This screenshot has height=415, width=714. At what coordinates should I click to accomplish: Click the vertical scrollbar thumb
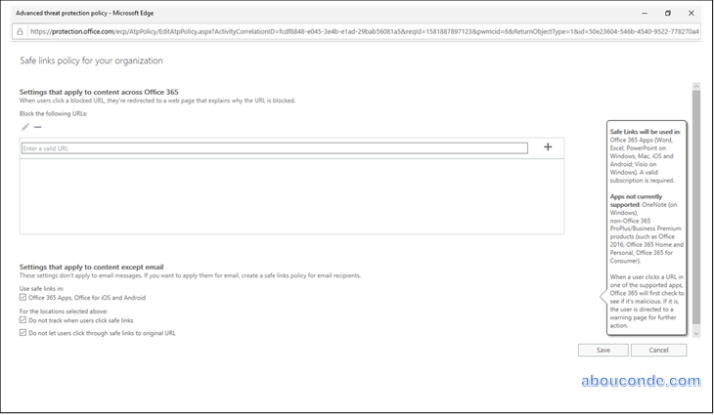(x=695, y=200)
